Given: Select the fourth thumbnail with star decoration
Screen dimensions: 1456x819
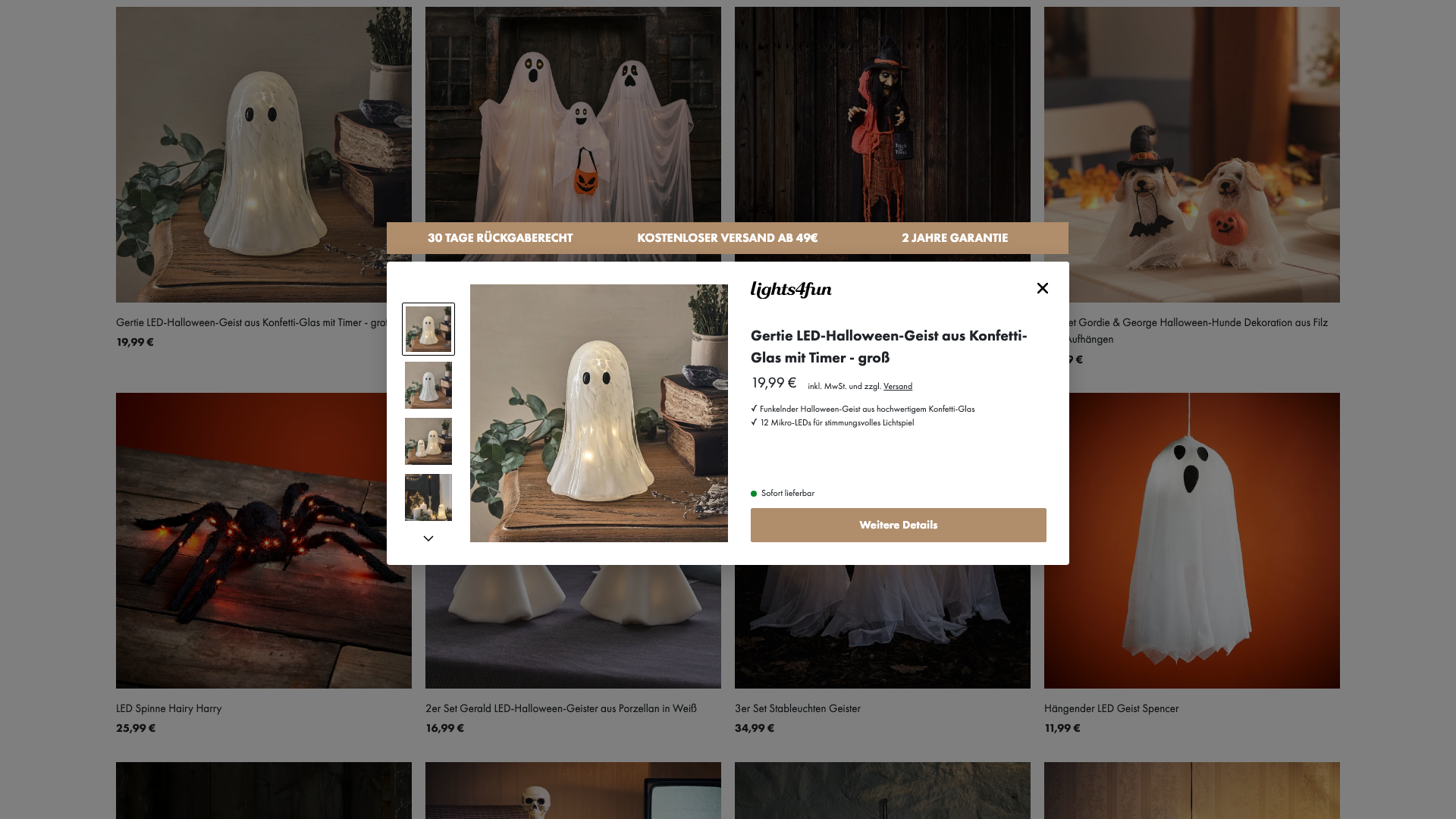Looking at the screenshot, I should click(x=428, y=497).
